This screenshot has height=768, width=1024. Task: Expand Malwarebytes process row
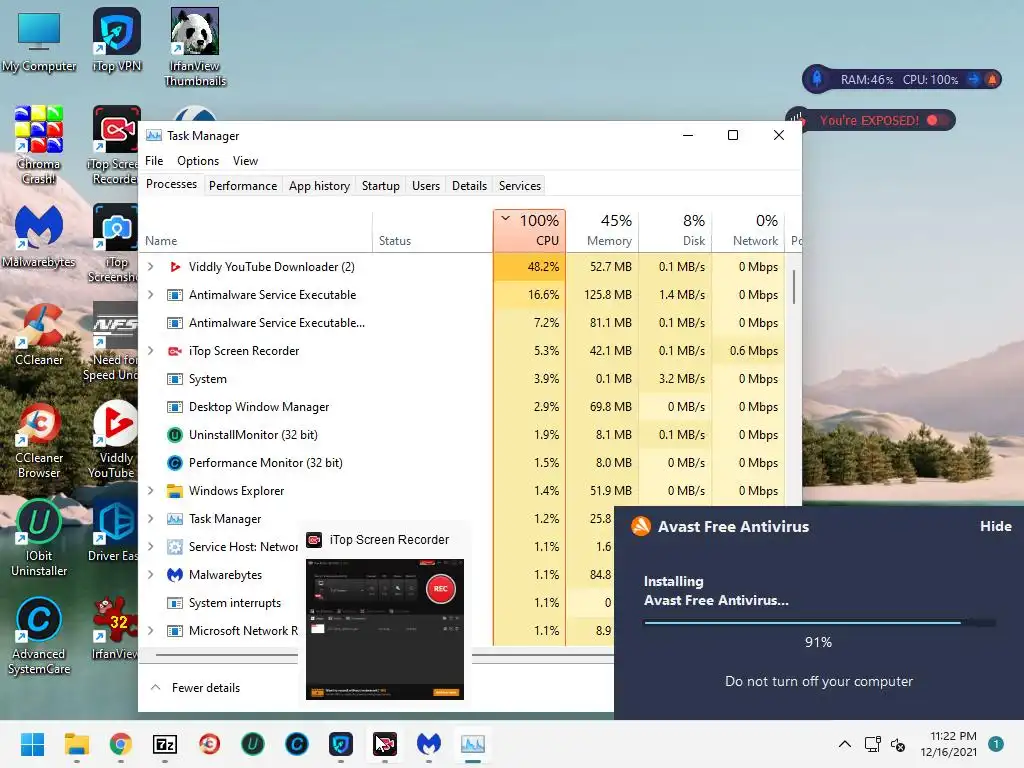[x=151, y=575]
